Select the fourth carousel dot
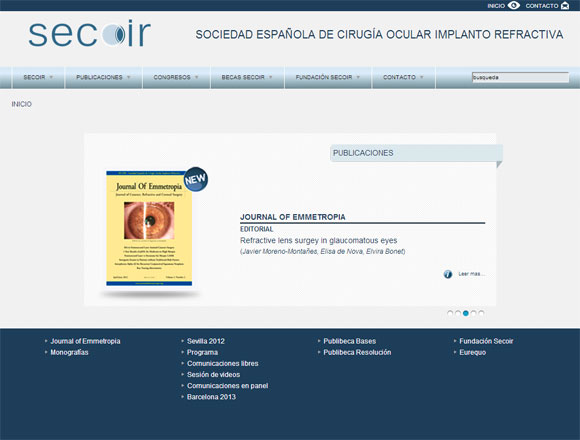The image size is (580, 440). coord(473,313)
